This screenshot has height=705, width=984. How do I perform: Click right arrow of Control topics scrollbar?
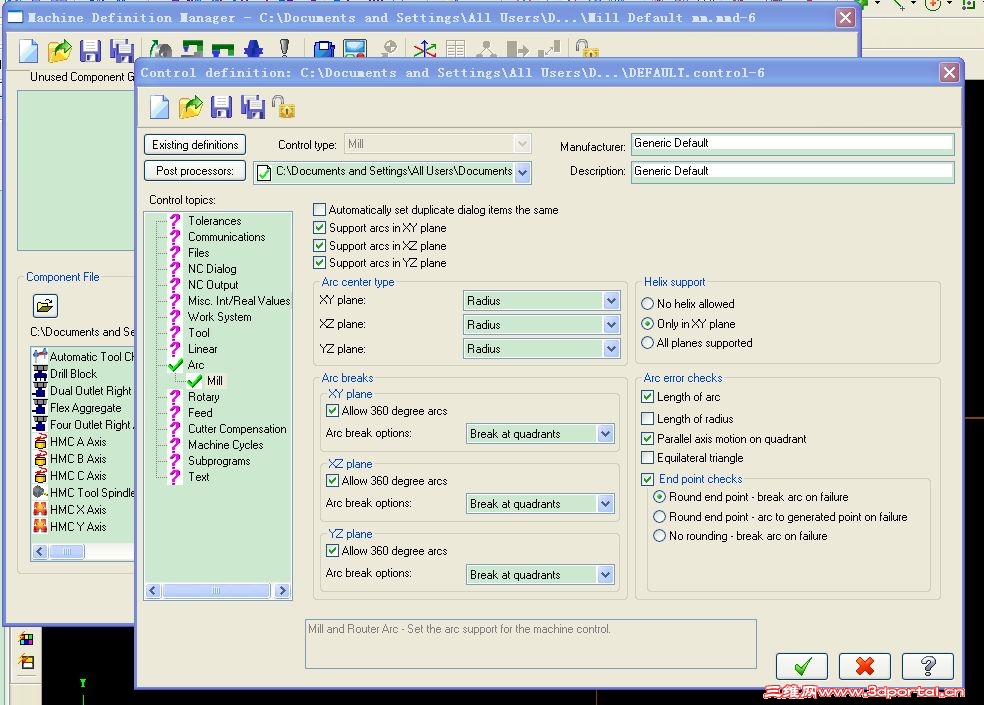point(282,590)
